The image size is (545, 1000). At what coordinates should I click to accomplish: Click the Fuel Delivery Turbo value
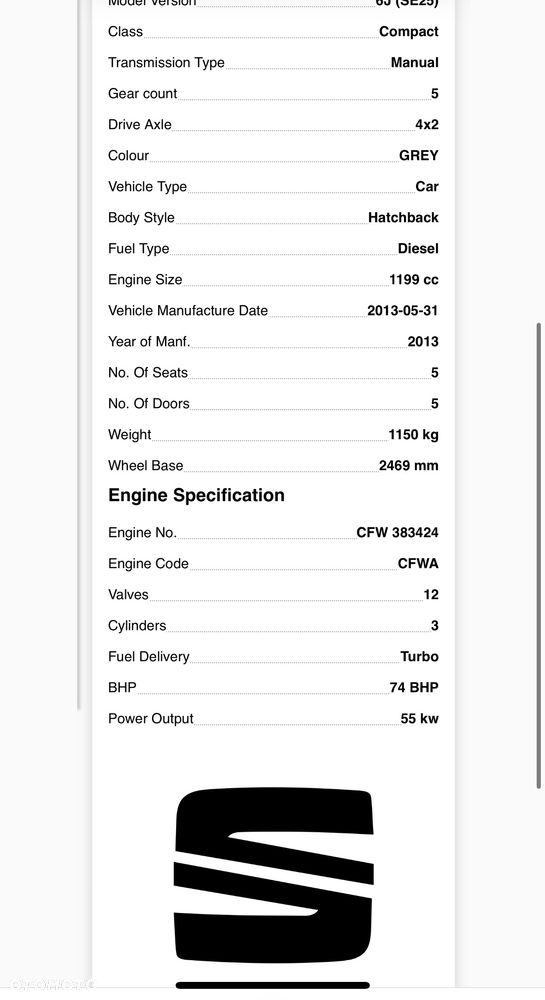(x=419, y=657)
